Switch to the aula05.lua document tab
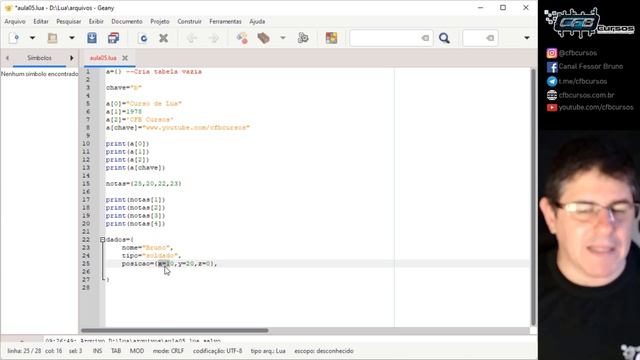The width and height of the screenshot is (640, 360). 103,58
